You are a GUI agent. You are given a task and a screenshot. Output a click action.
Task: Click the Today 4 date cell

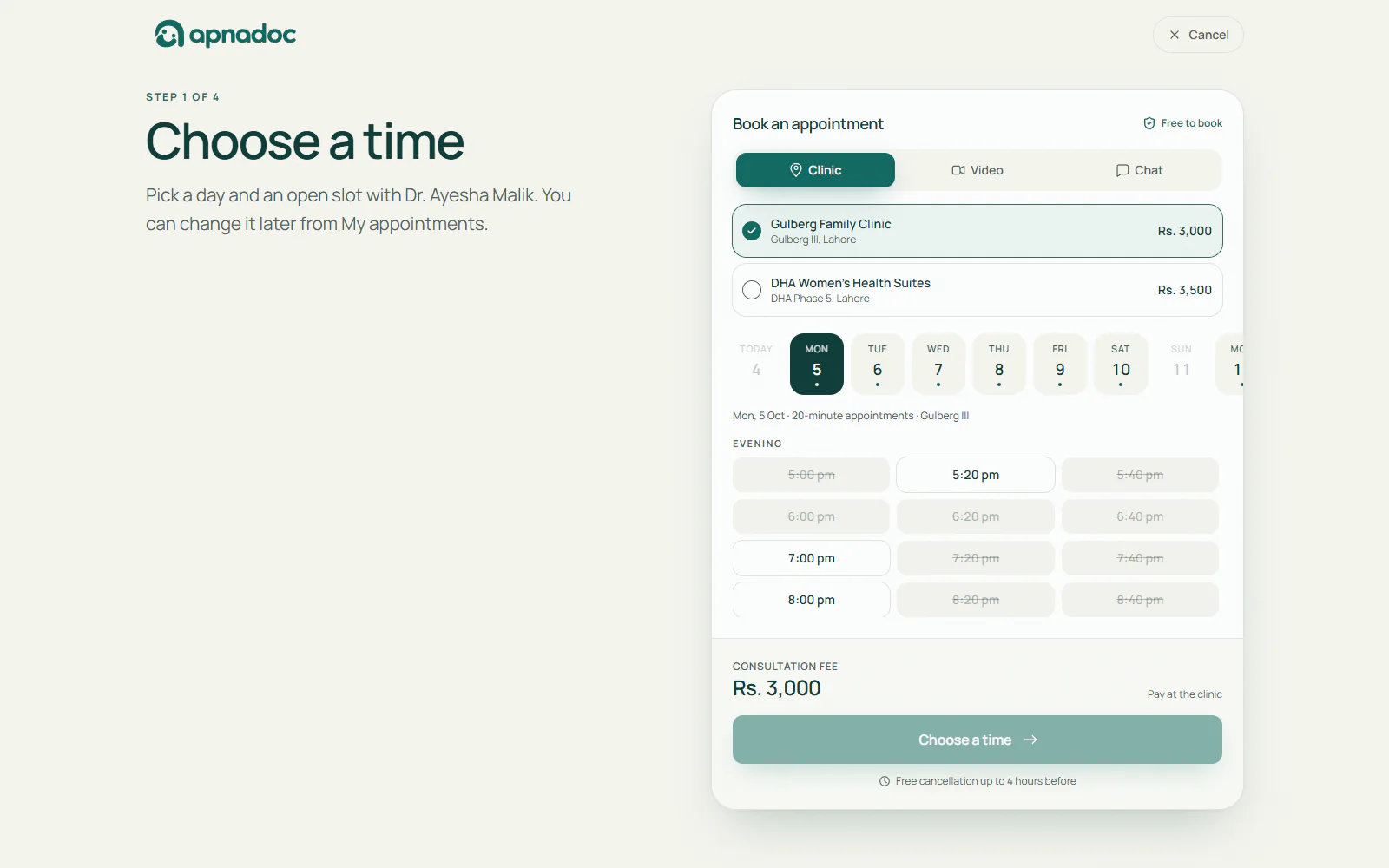coord(756,364)
